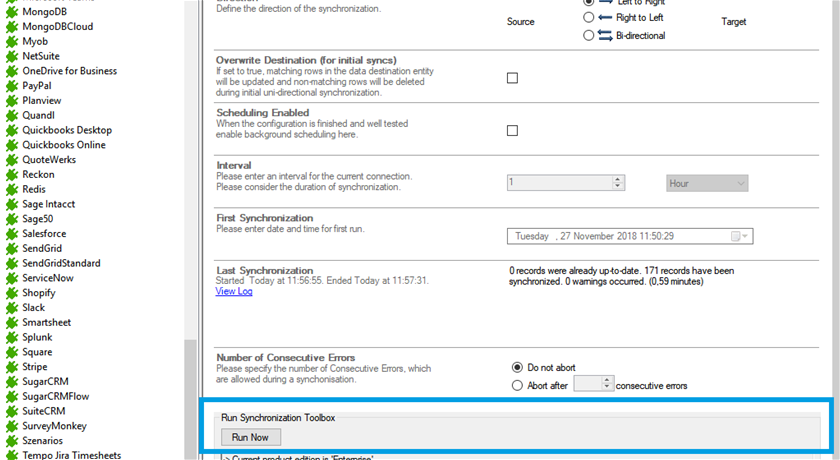Viewport: 840px width, 460px height.
Task: Click the SurveyMonkey connector icon
Action: 12,426
